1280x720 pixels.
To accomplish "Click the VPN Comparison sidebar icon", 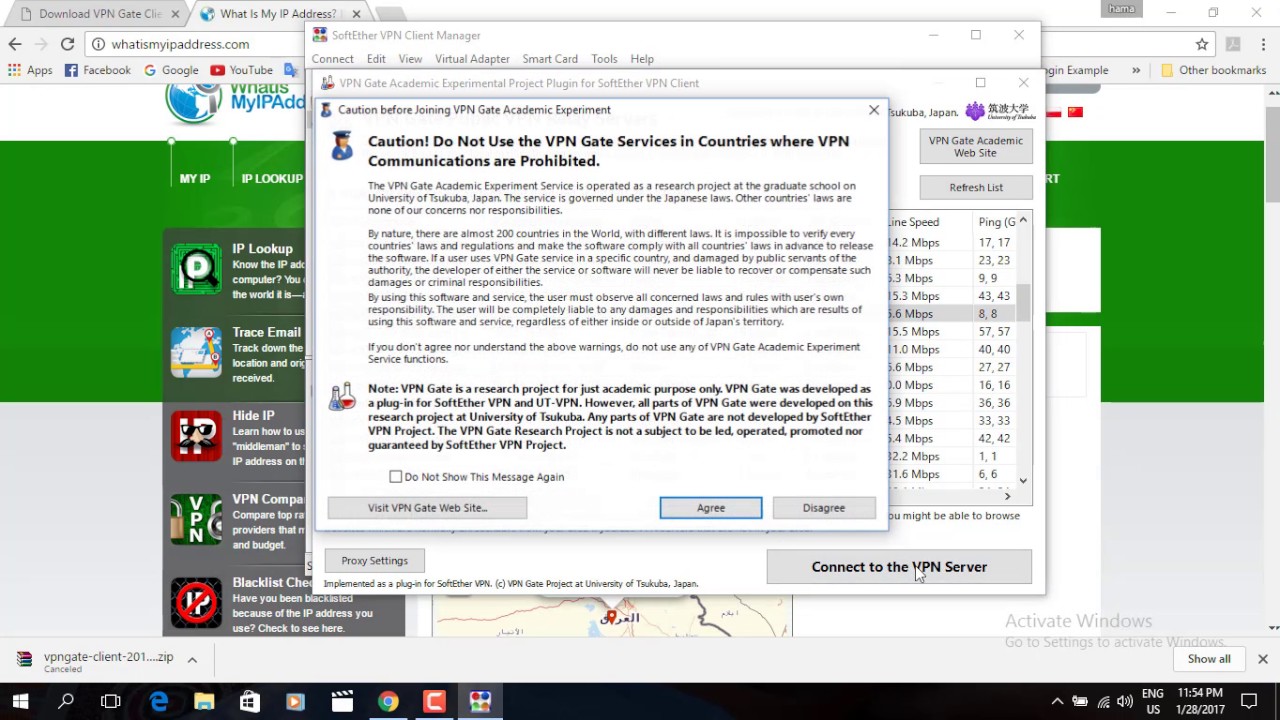I will click(x=196, y=519).
